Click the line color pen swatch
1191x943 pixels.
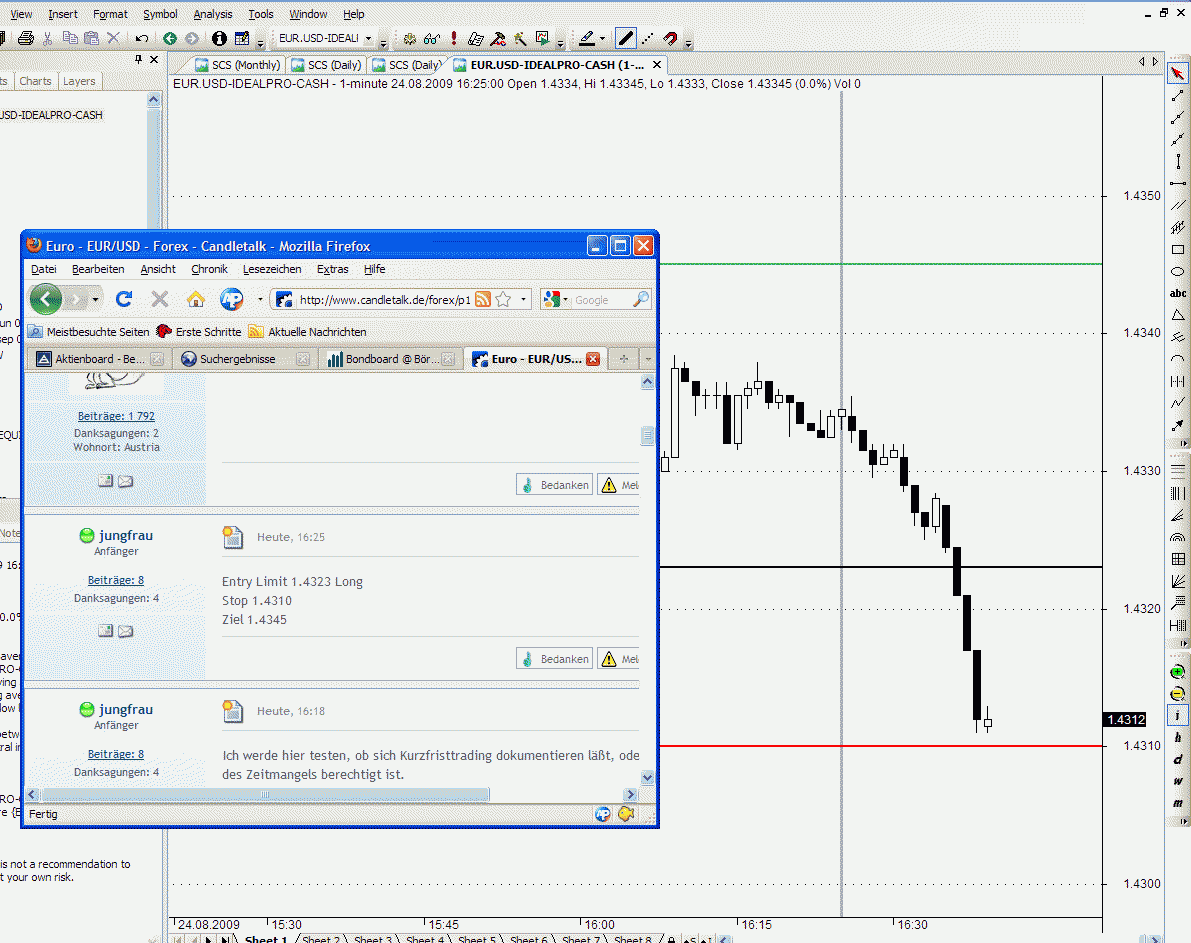click(x=586, y=38)
